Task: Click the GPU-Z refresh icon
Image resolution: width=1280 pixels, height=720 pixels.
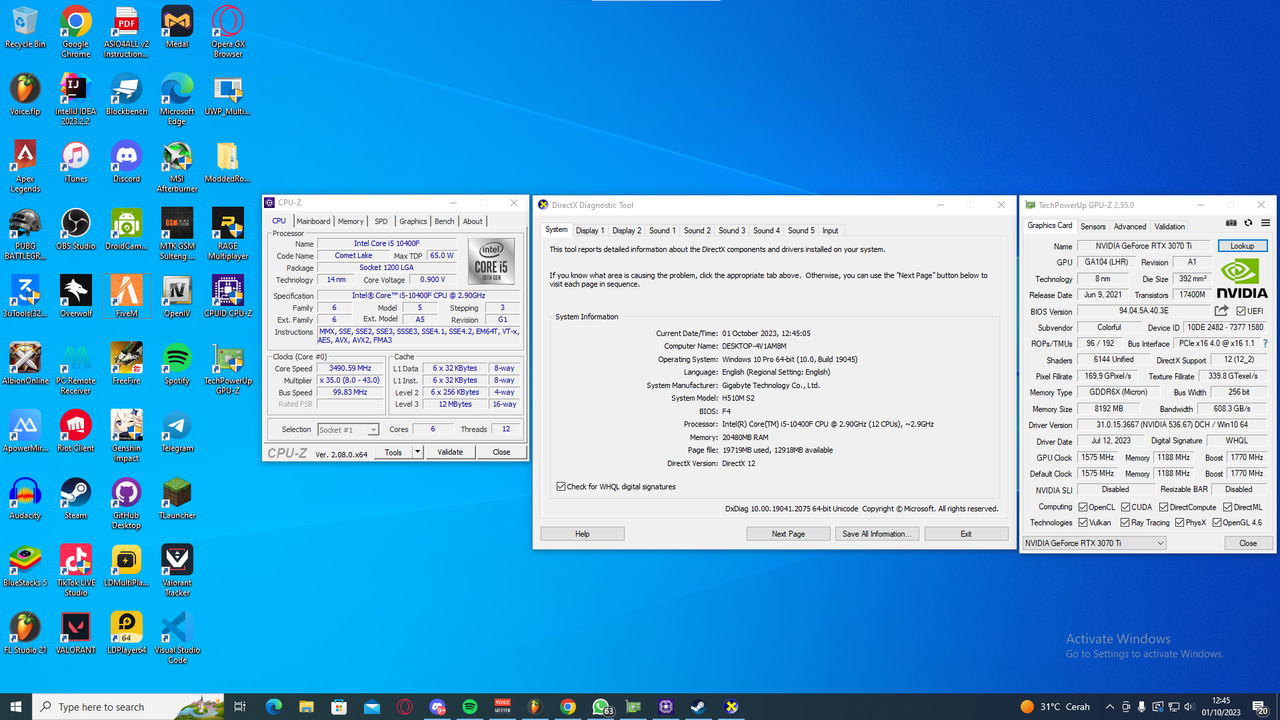Action: coord(1249,223)
